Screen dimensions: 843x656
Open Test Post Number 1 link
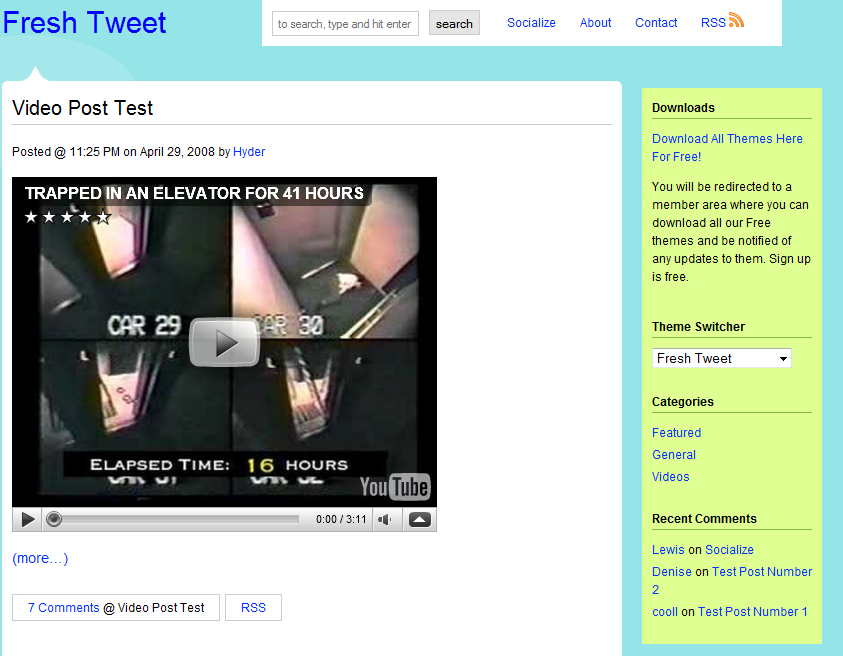(753, 612)
